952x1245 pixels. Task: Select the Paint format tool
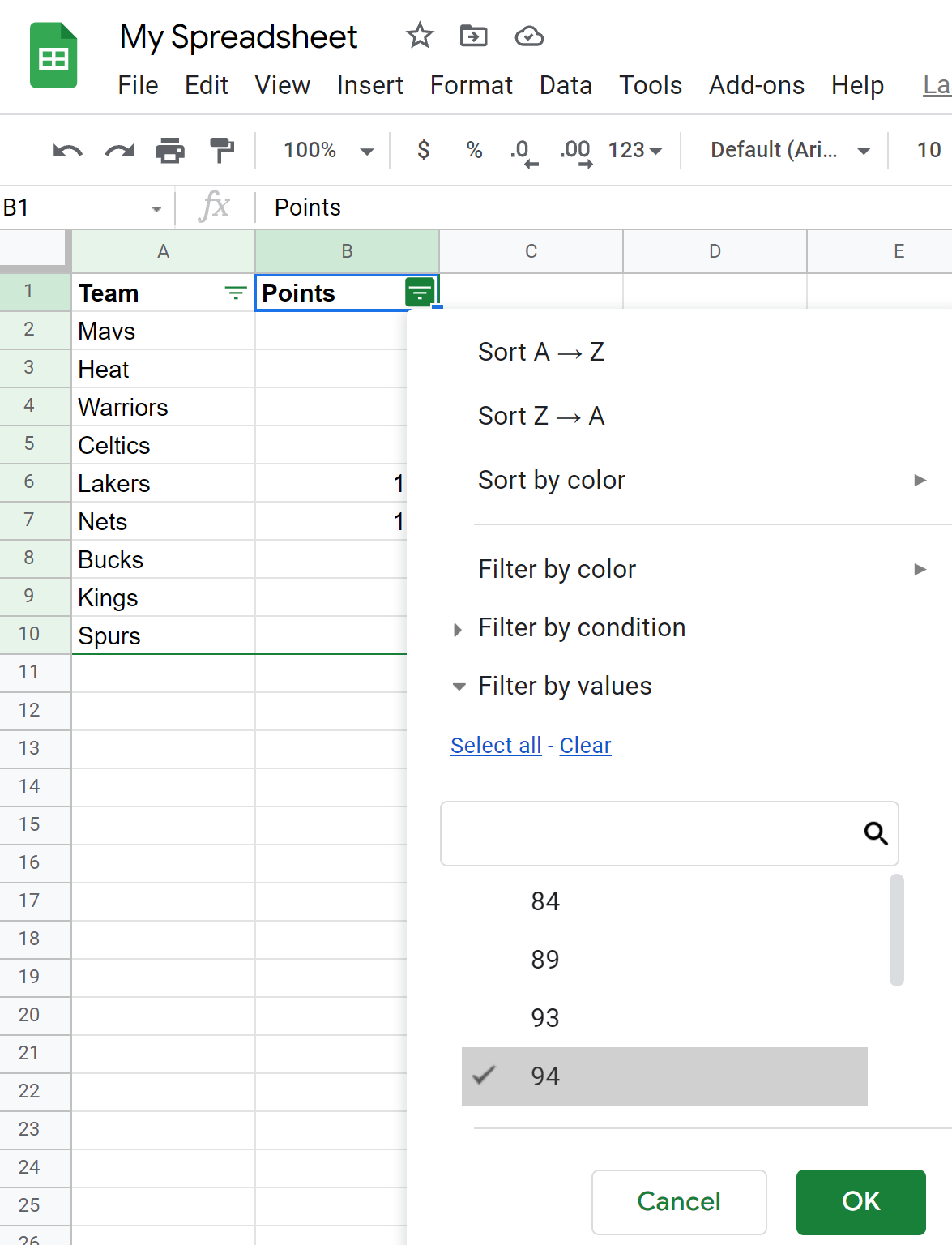pos(221,150)
